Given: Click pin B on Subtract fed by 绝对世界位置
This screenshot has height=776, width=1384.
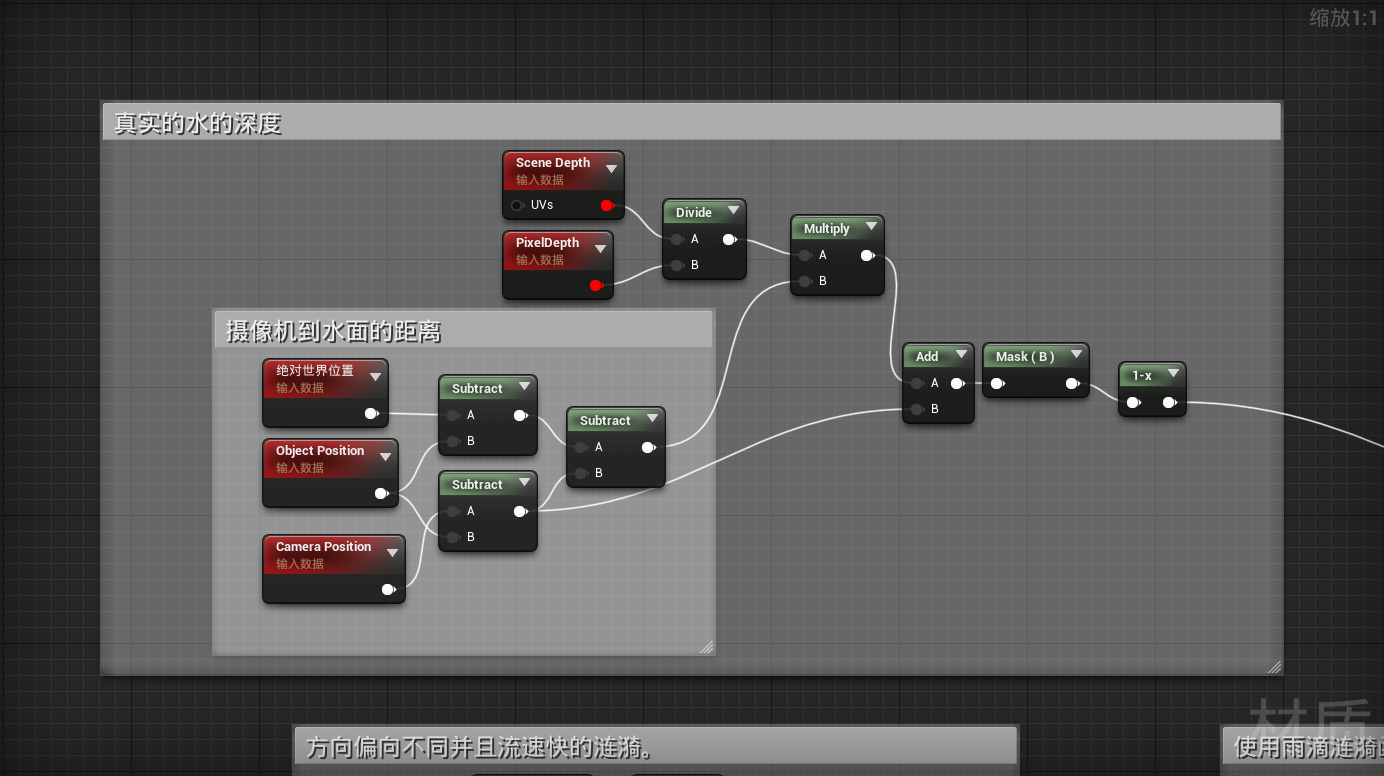Looking at the screenshot, I should click(453, 441).
